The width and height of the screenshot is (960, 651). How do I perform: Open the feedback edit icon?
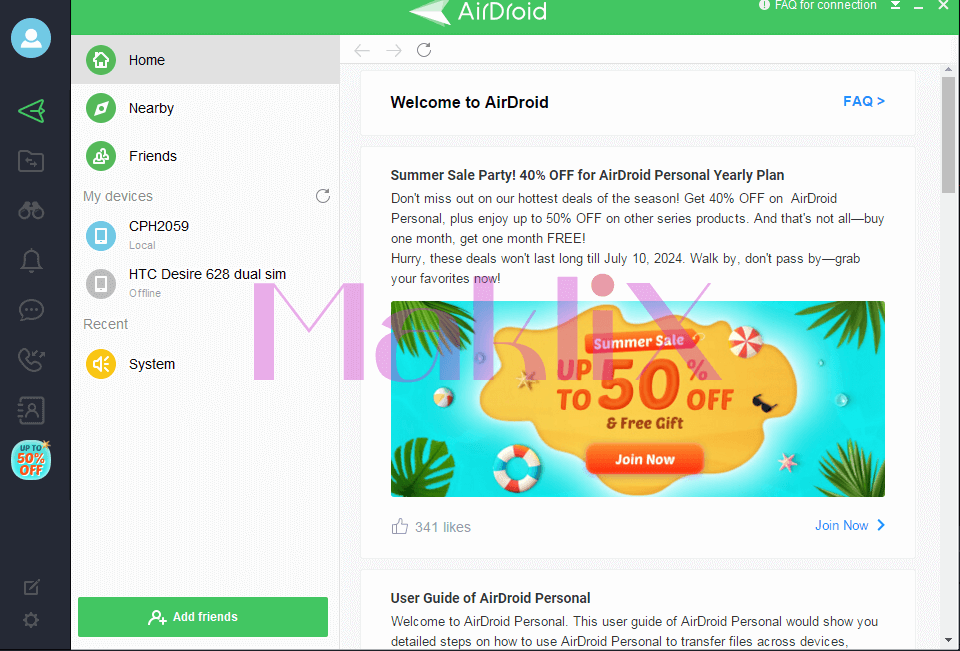tap(31, 587)
